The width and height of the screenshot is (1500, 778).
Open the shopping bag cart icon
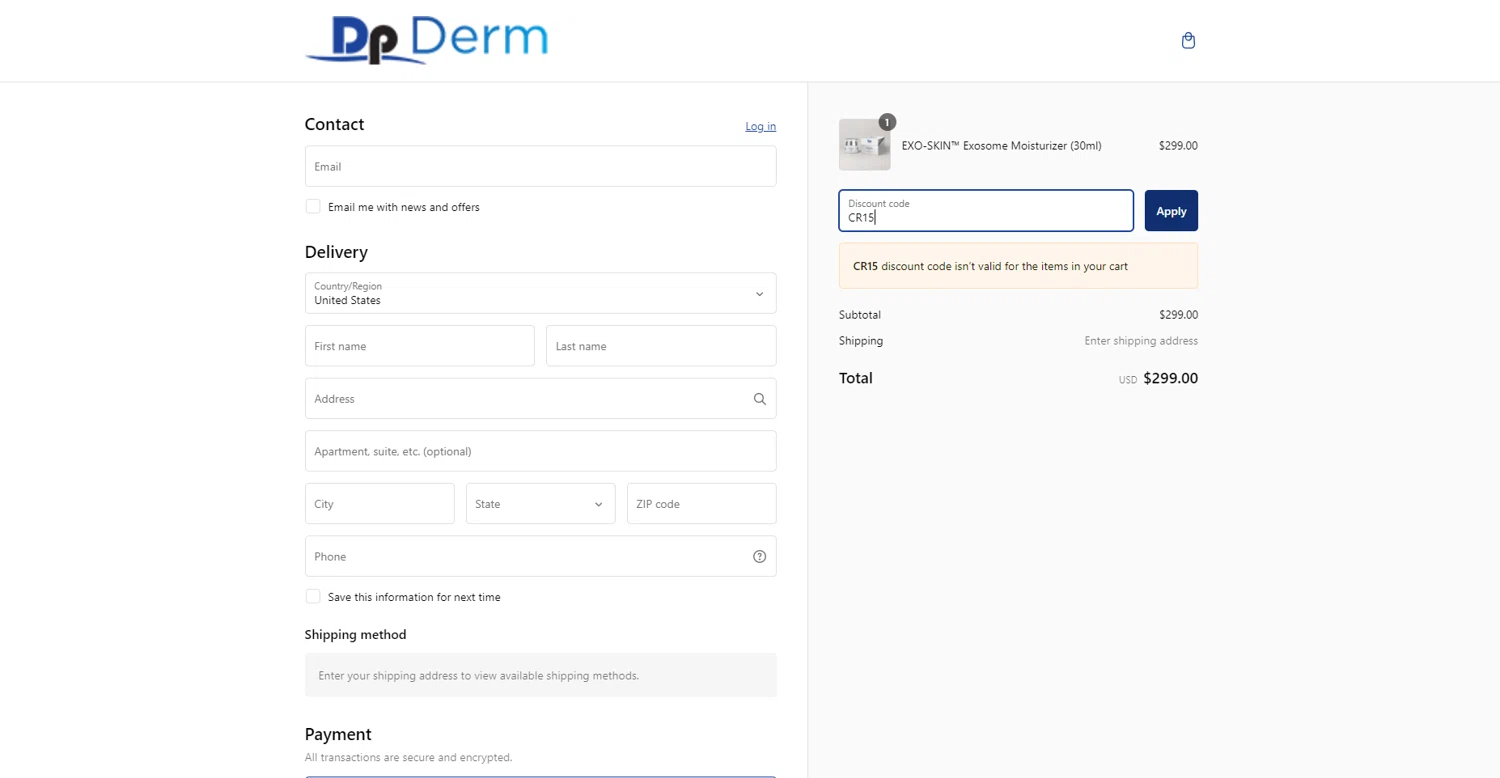tap(1188, 41)
